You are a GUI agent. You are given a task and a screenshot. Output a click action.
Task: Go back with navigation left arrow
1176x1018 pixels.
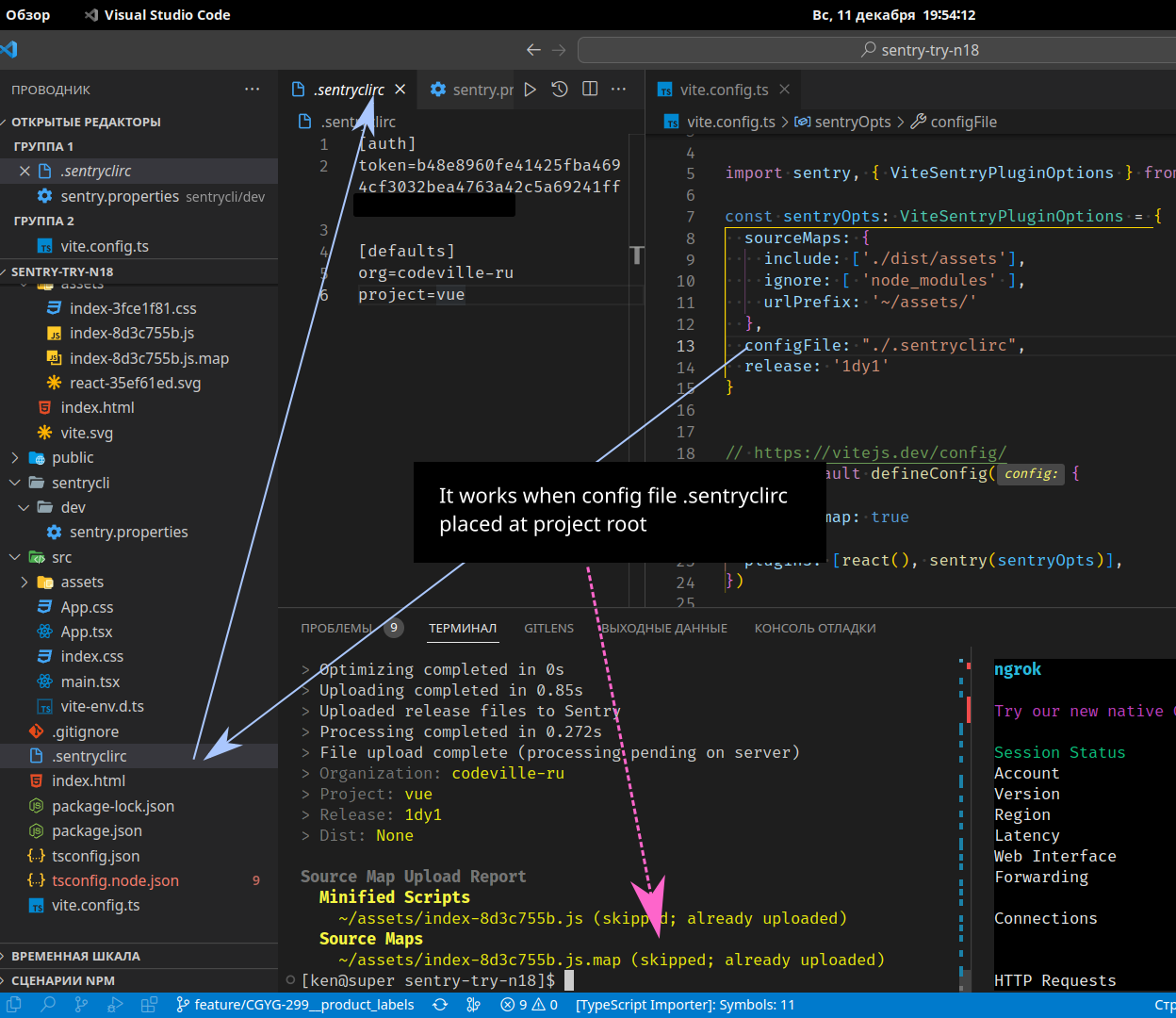point(533,50)
